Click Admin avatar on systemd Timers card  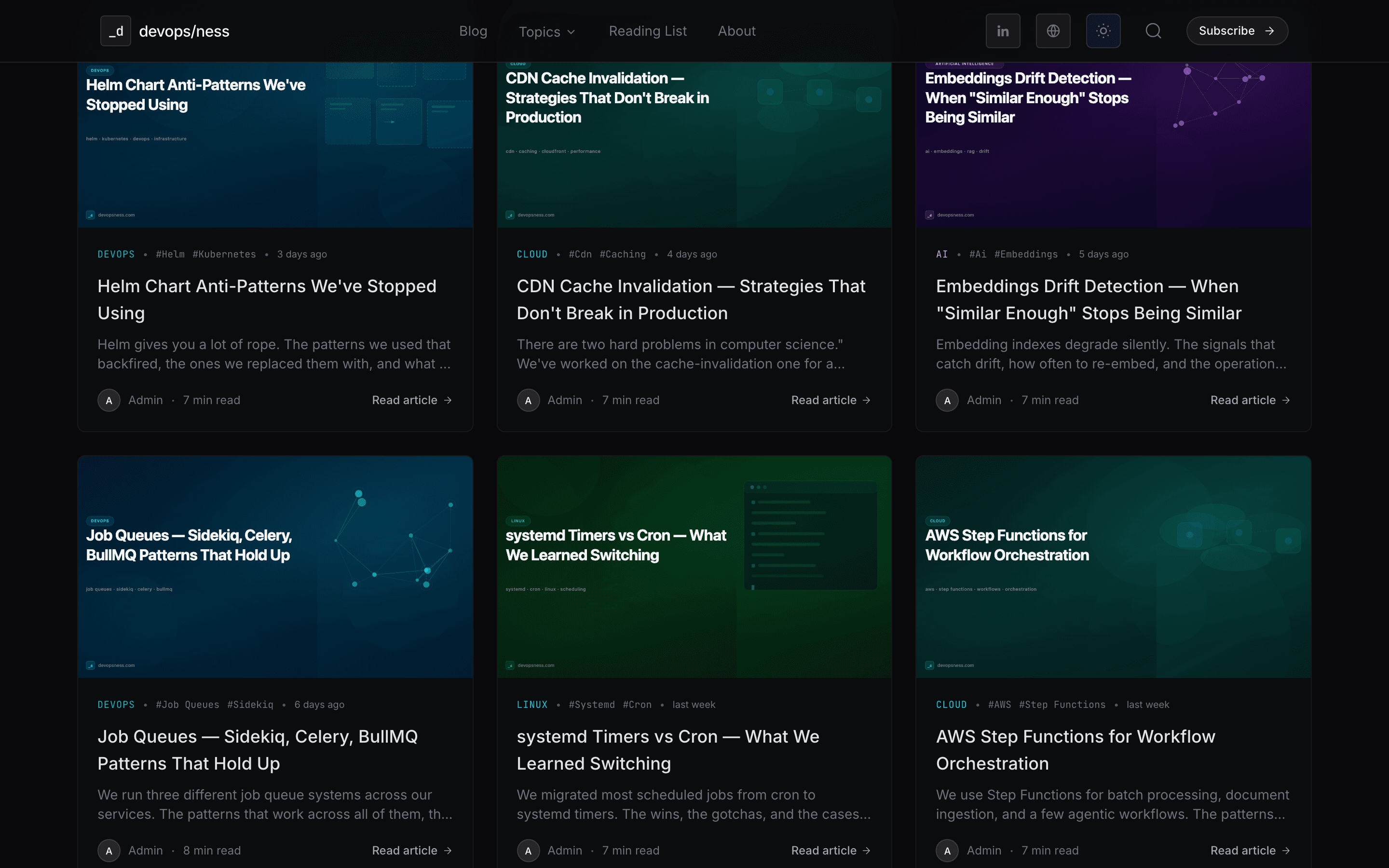tap(528, 851)
